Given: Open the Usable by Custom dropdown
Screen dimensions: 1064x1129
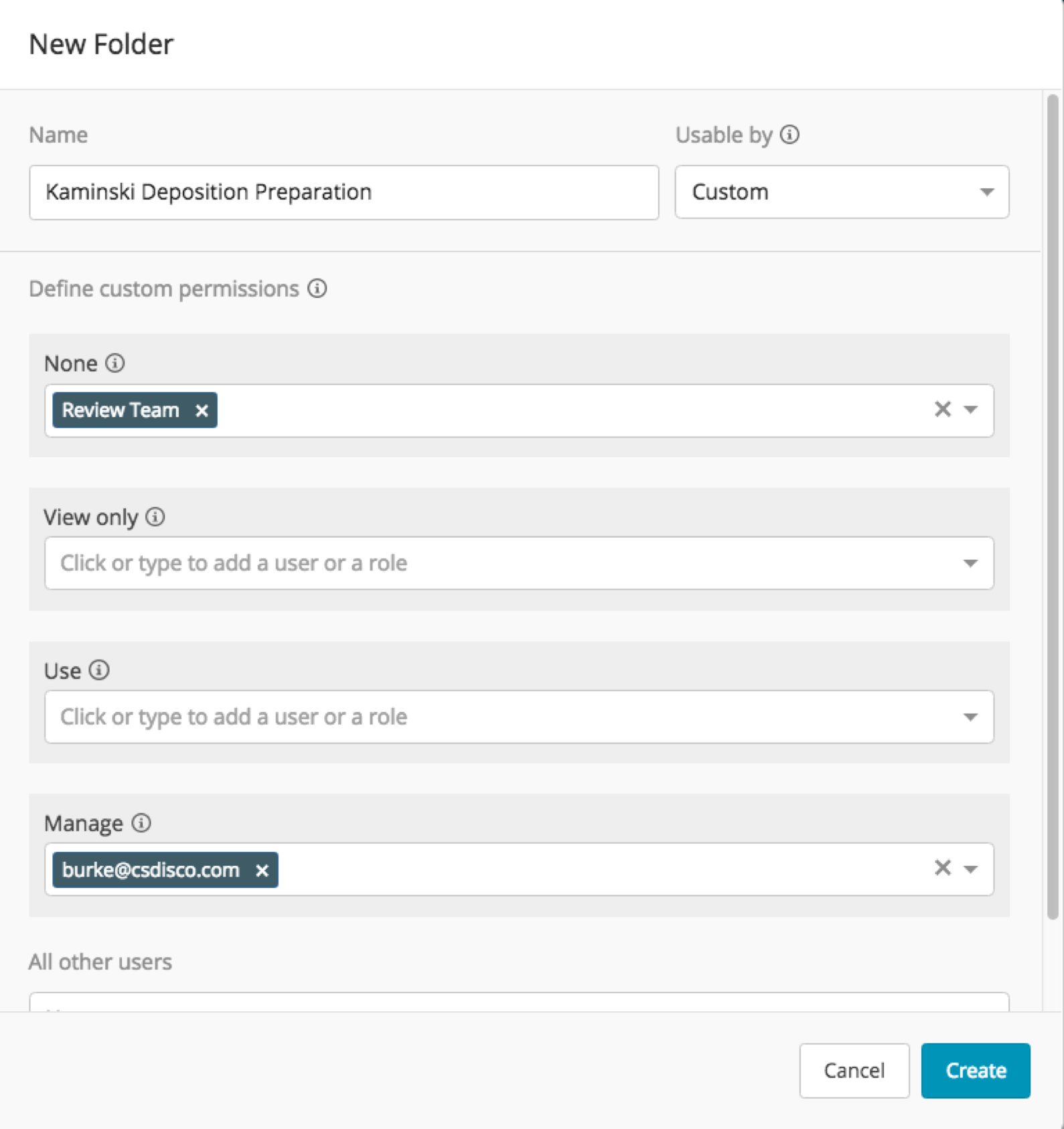Looking at the screenshot, I should click(842, 192).
